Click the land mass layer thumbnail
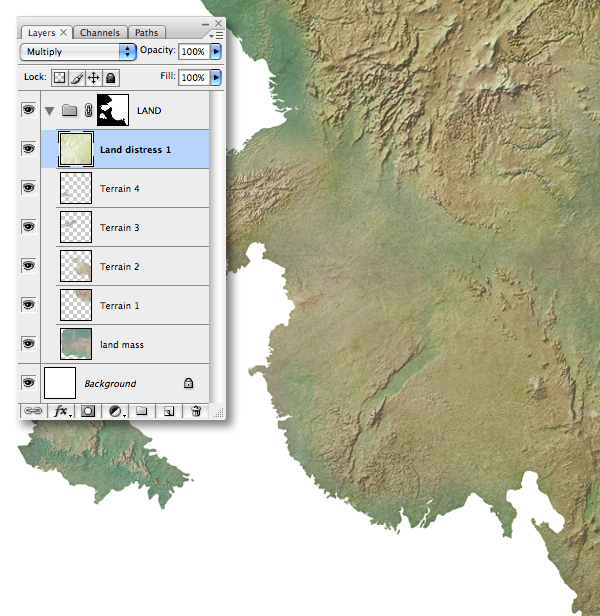600x616 pixels. point(76,344)
